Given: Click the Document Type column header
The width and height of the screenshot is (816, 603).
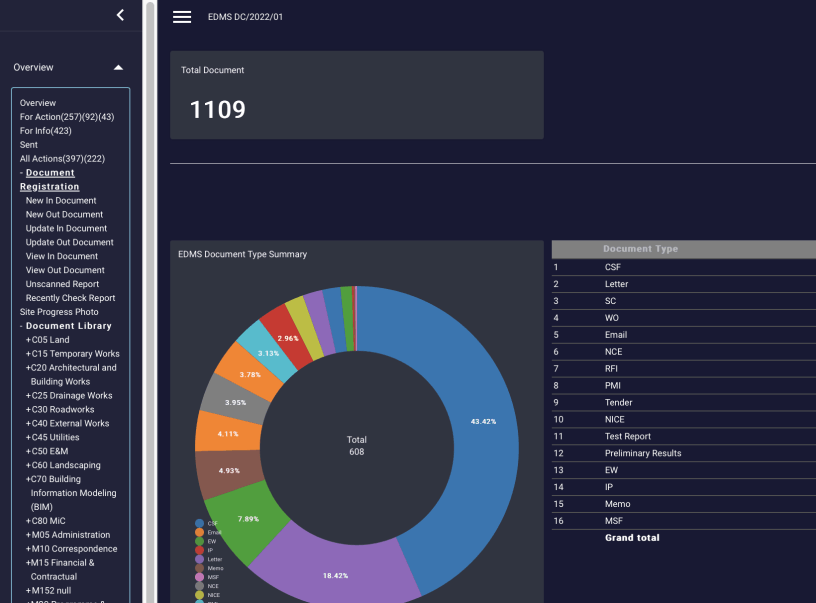Looking at the screenshot, I should (640, 249).
